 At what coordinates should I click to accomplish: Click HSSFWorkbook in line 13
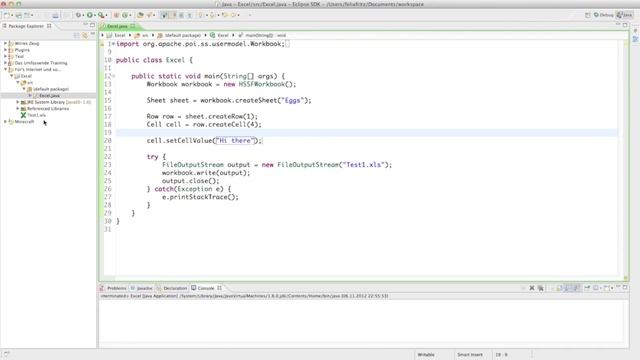pyautogui.click(x=262, y=84)
